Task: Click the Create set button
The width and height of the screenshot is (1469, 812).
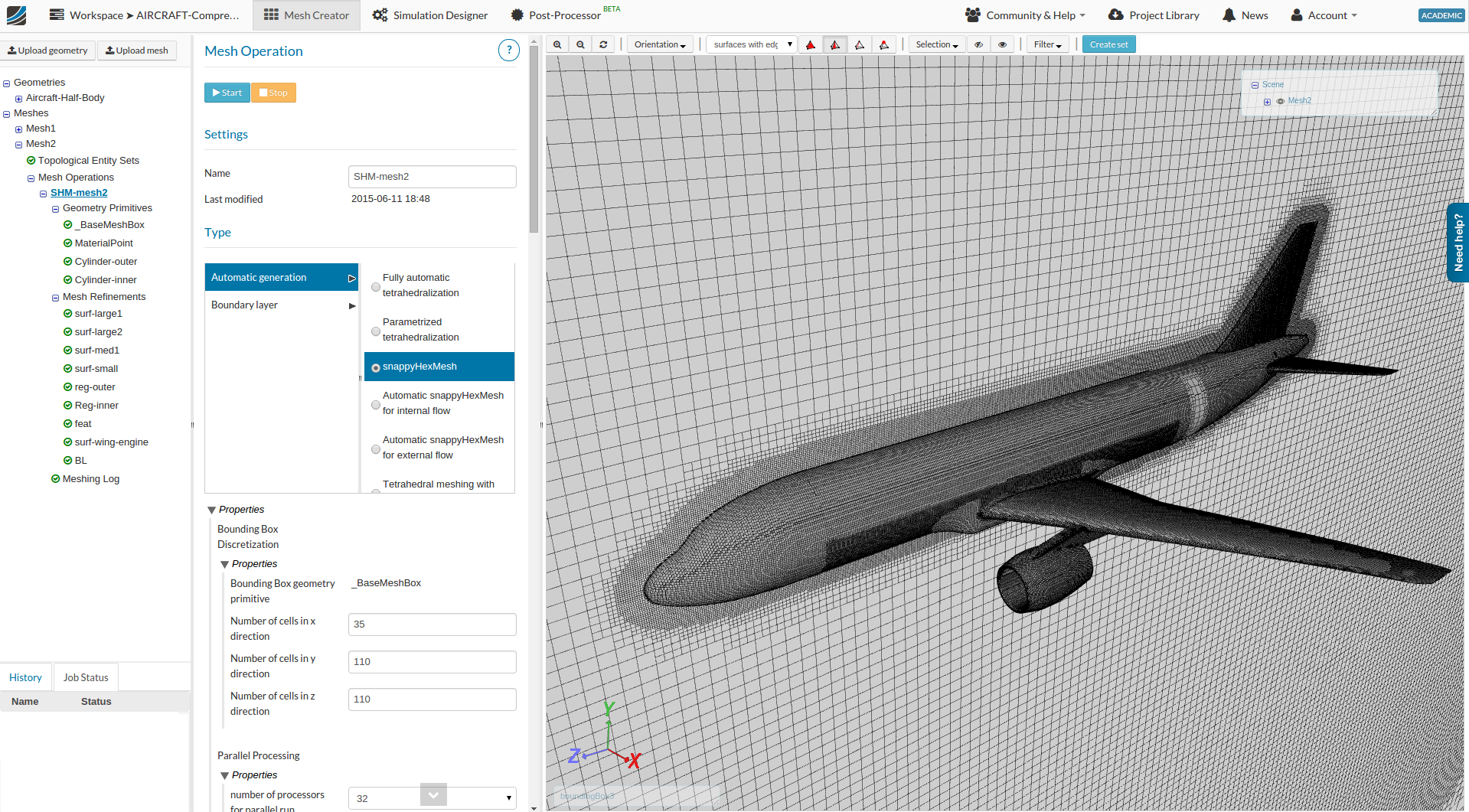Action: (x=1108, y=44)
